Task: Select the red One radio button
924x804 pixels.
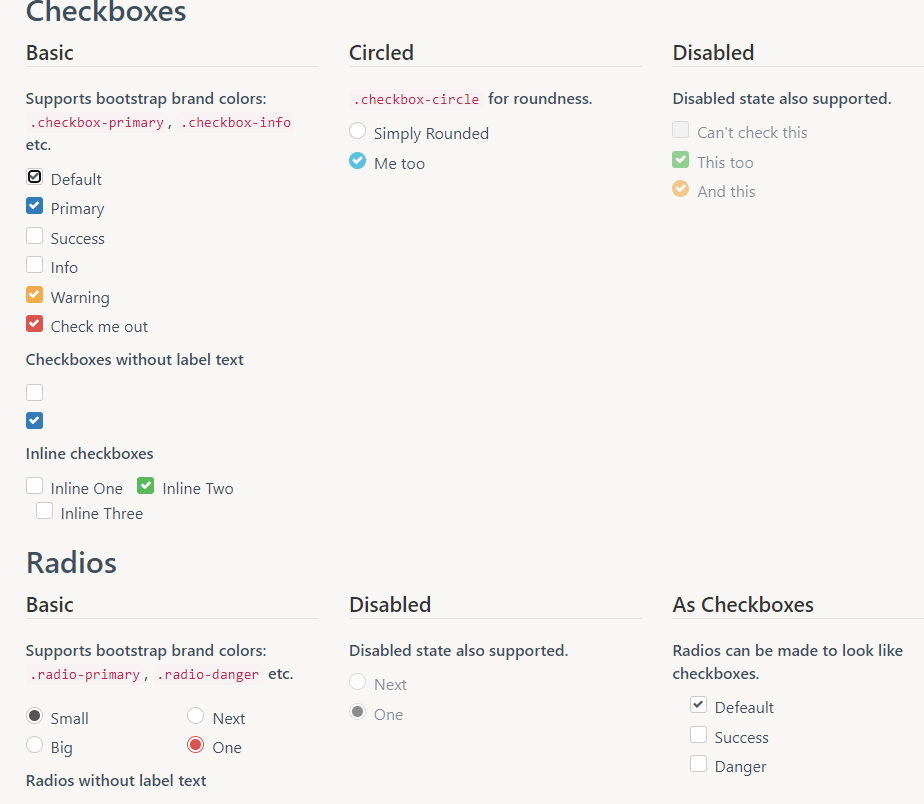Action: tap(196, 744)
